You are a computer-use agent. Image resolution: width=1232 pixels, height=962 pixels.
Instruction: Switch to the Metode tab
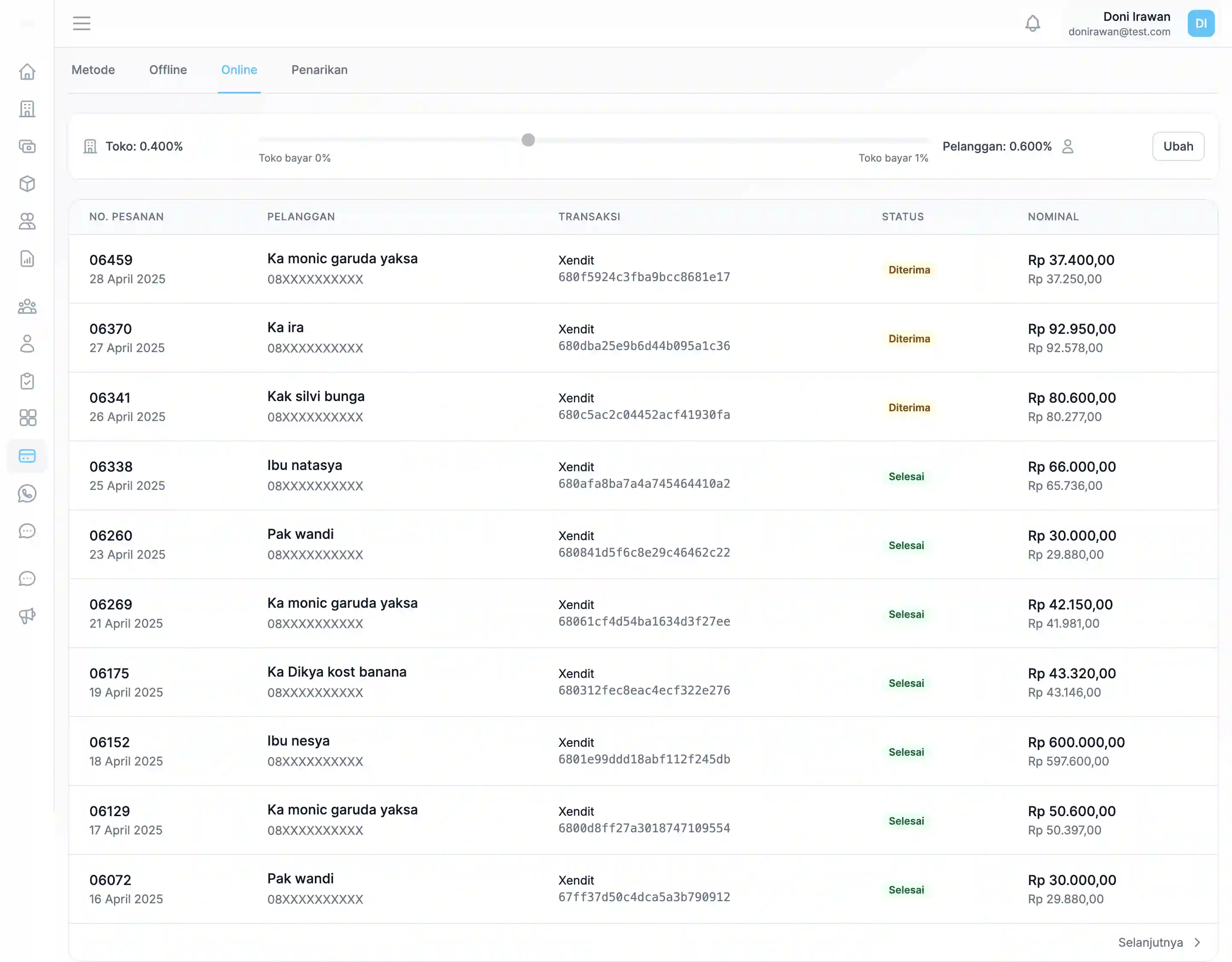click(x=93, y=70)
